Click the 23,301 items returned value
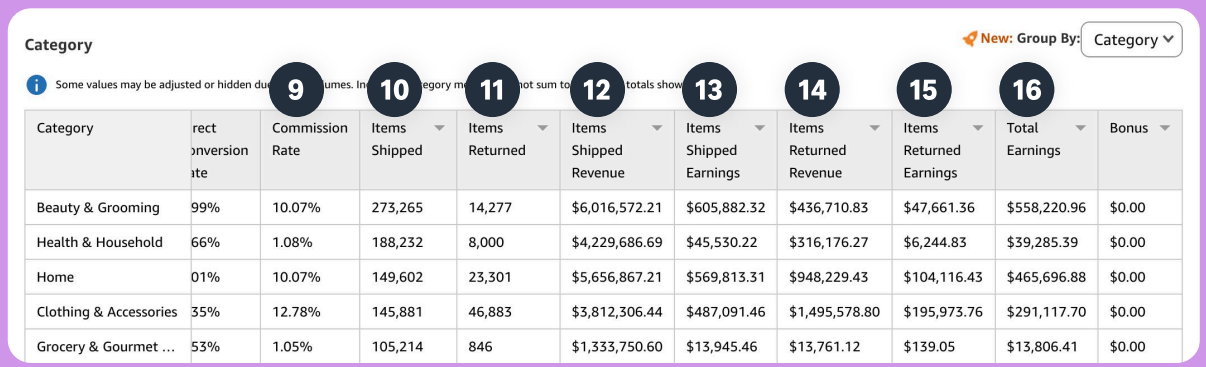 490,277
